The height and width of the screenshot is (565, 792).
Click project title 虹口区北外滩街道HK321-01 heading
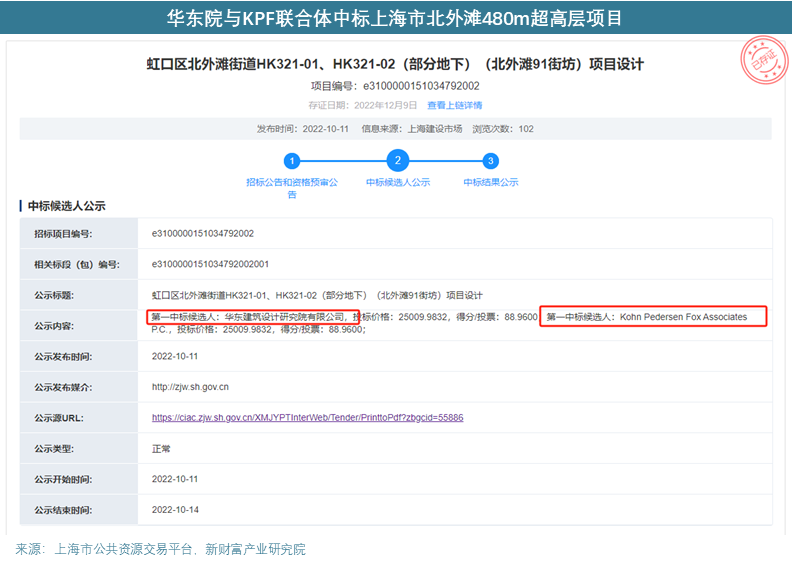click(x=395, y=64)
